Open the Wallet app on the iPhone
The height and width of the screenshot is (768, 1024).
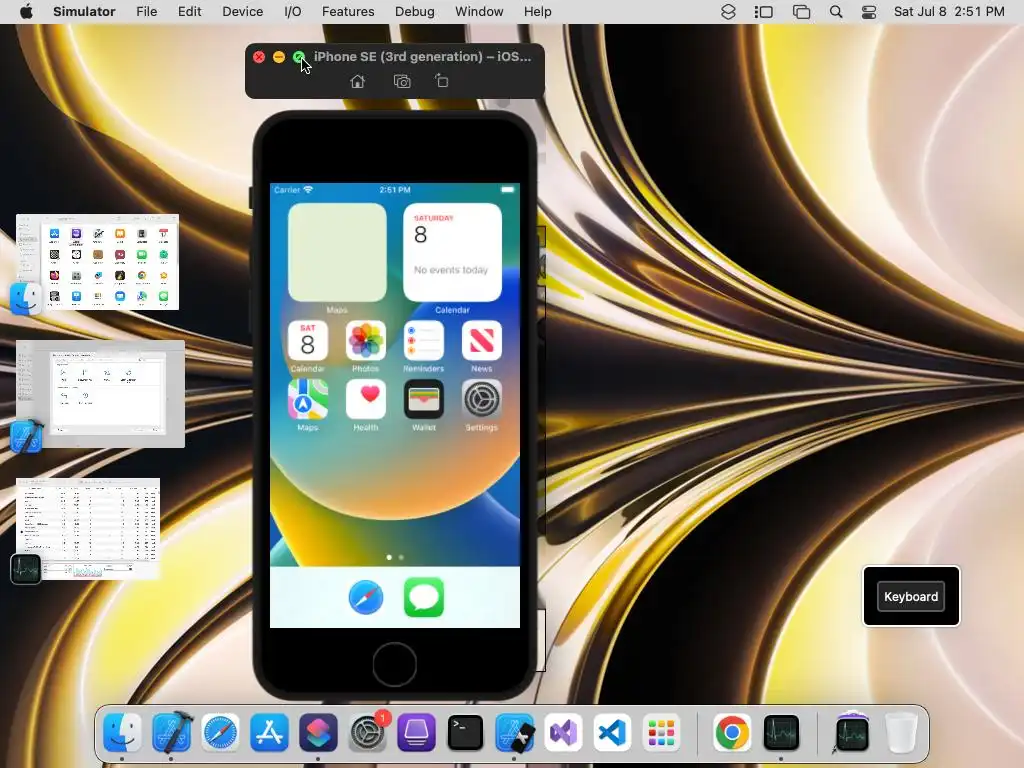(x=424, y=399)
